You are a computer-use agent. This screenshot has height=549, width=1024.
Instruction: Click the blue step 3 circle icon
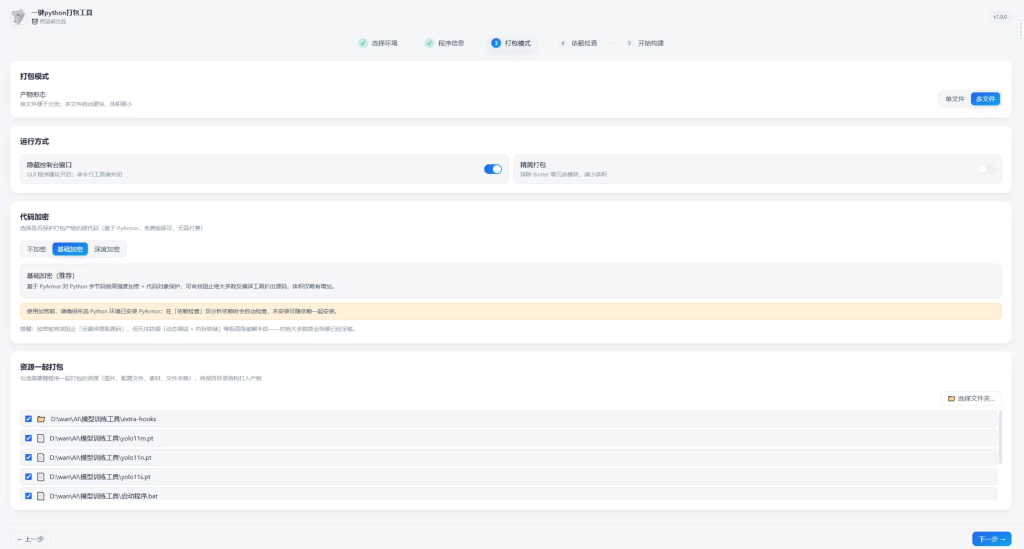click(x=496, y=43)
